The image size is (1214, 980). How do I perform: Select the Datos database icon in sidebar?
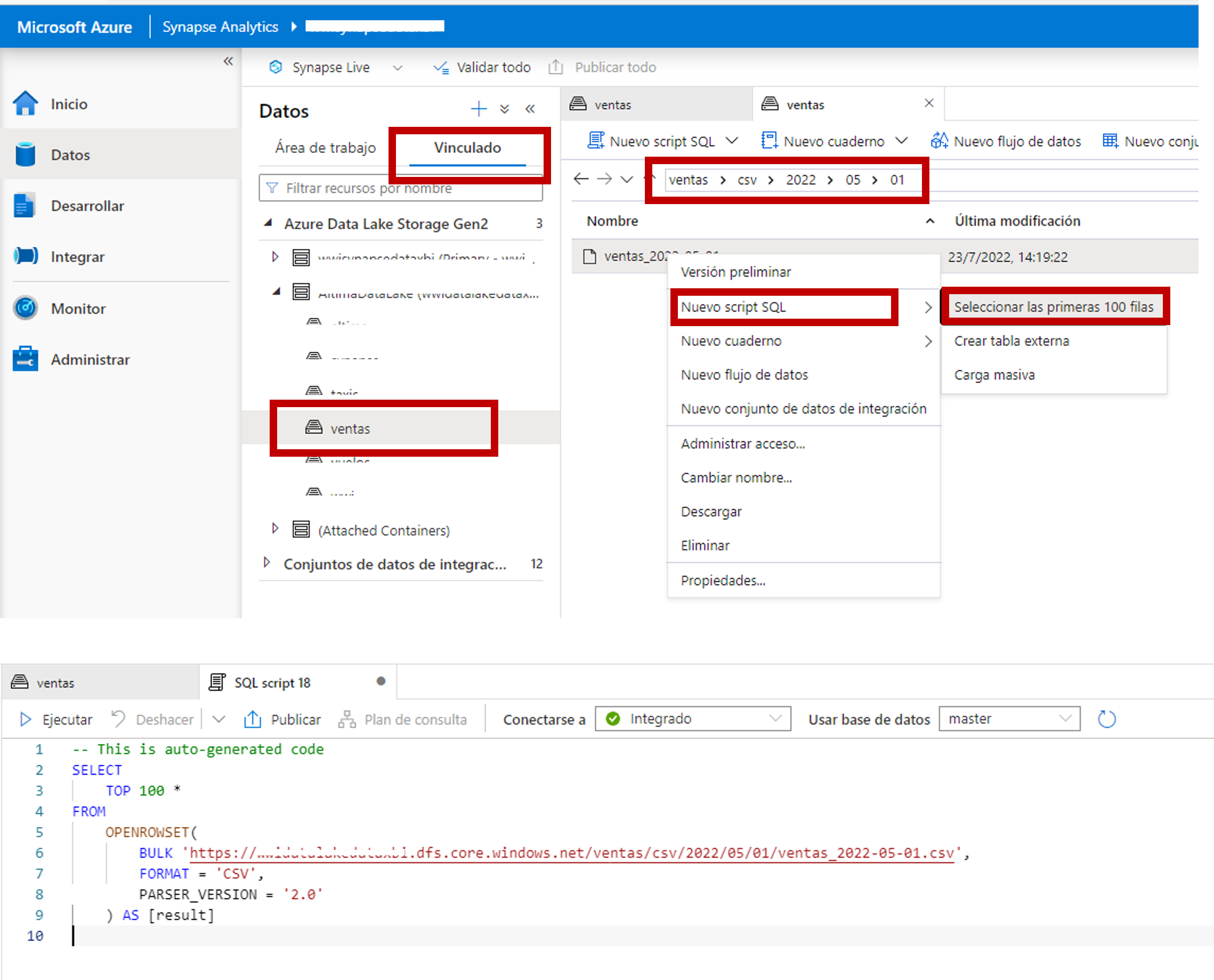click(x=26, y=154)
